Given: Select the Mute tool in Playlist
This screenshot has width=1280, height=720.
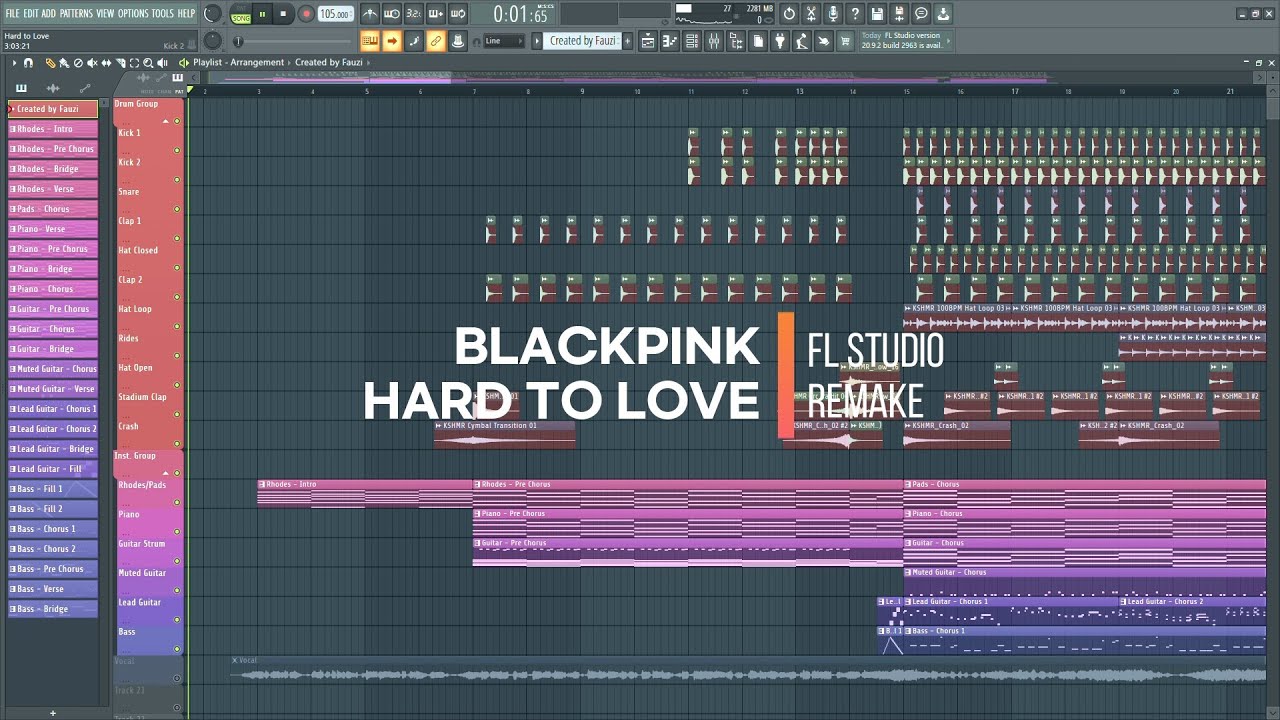Looking at the screenshot, I should tap(92, 63).
